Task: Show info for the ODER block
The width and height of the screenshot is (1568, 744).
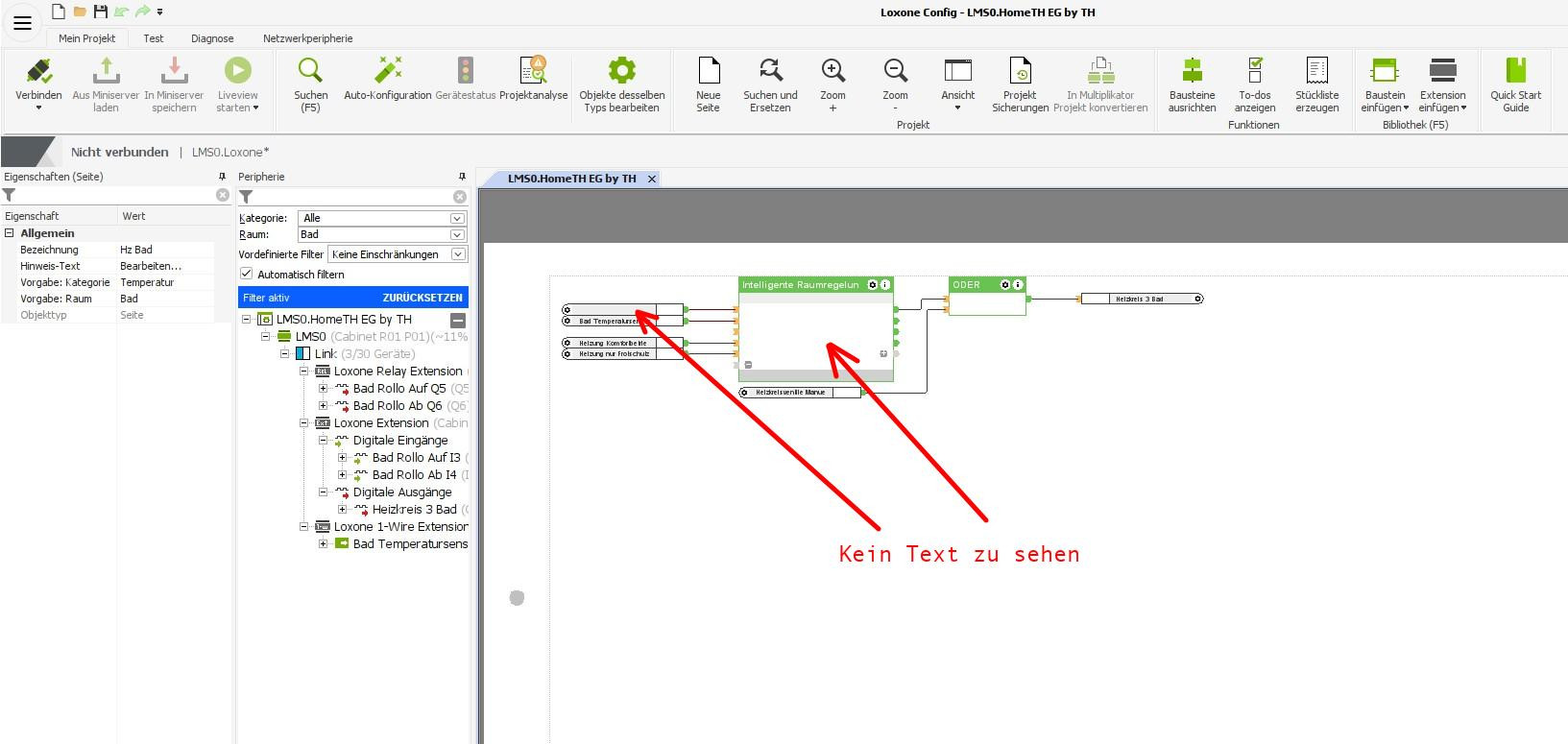Action: click(1018, 285)
